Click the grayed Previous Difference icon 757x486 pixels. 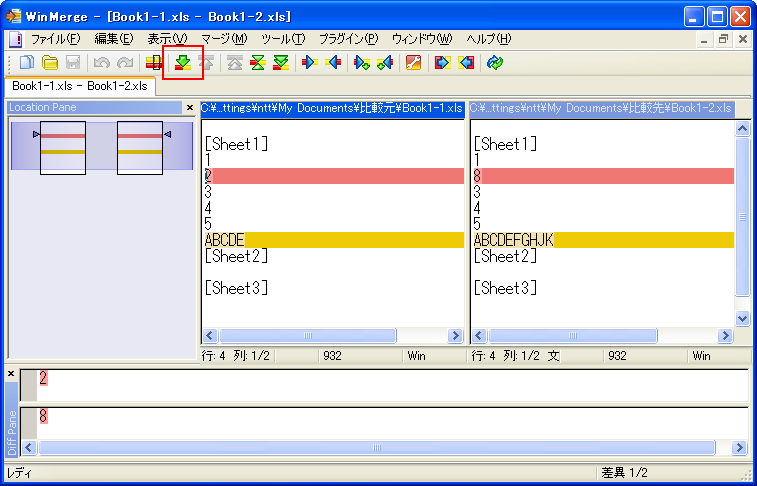(206, 63)
